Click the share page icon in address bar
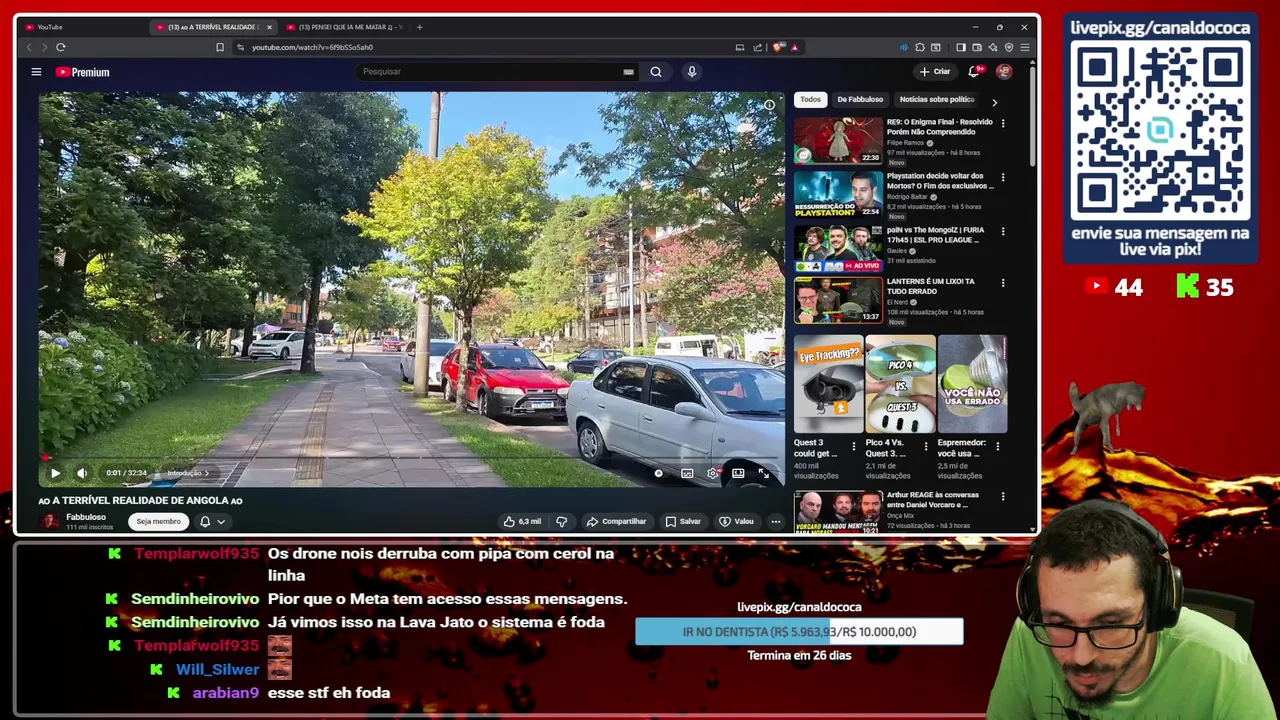Image resolution: width=1280 pixels, height=720 pixels. [758, 47]
